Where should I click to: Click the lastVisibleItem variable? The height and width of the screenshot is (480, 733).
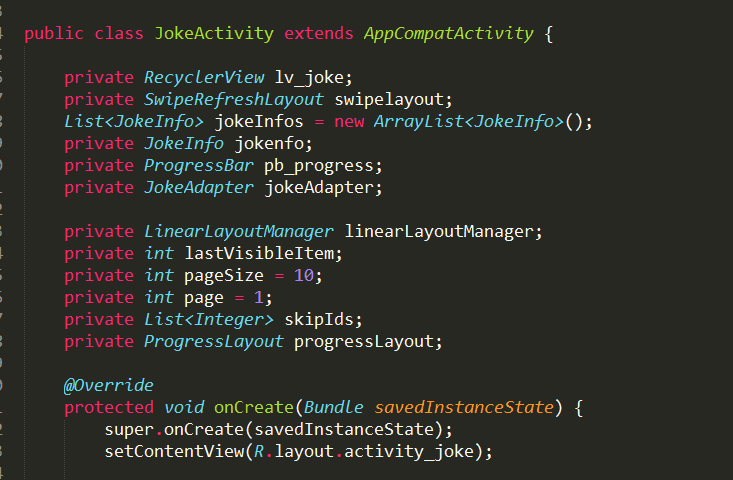[x=259, y=253]
